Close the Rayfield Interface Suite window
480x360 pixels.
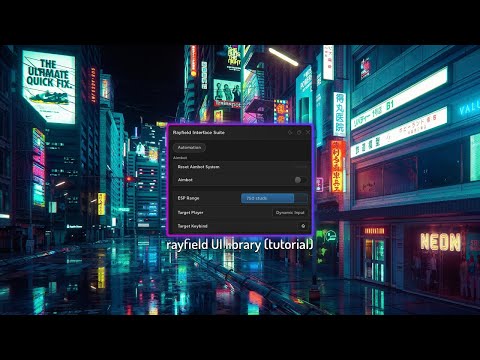[308, 132]
